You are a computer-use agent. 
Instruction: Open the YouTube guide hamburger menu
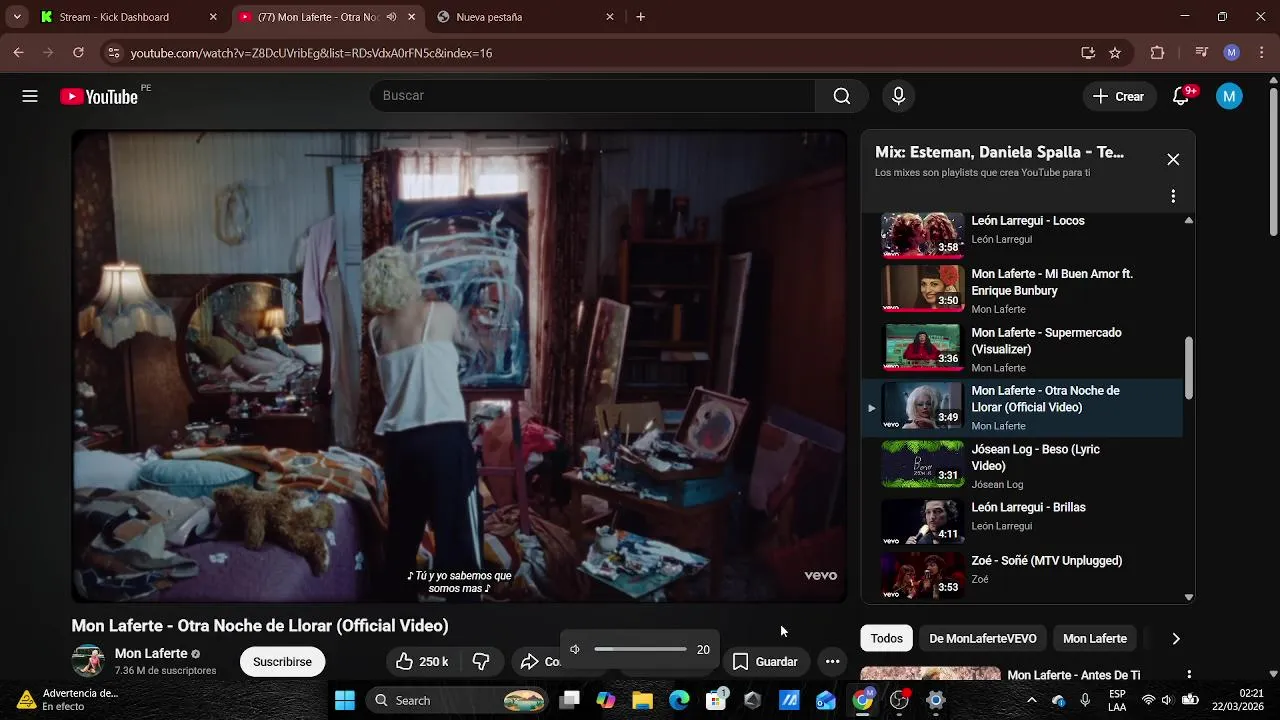click(30, 96)
